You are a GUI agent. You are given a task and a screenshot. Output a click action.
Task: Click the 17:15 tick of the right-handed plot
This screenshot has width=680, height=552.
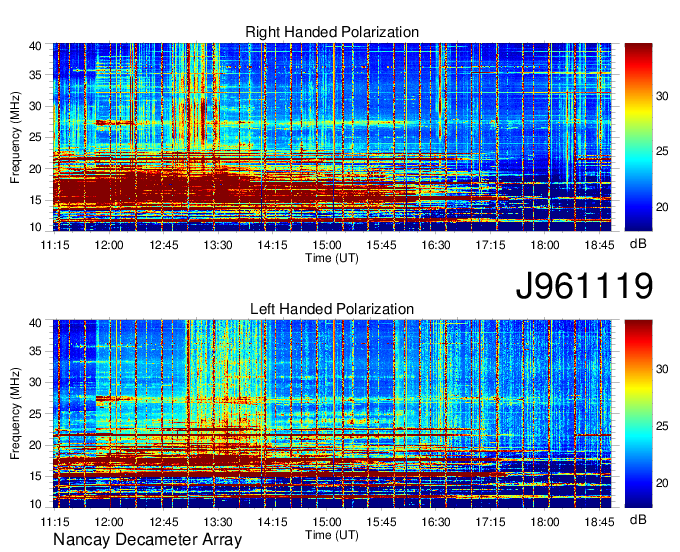490,245
